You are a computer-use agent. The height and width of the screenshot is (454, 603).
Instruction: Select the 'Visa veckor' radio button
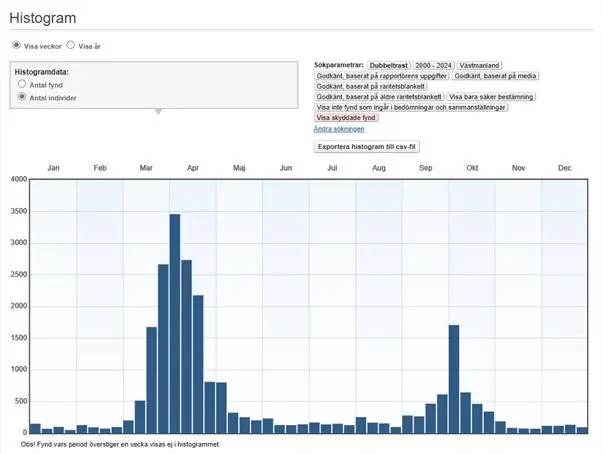pyautogui.click(x=16, y=46)
